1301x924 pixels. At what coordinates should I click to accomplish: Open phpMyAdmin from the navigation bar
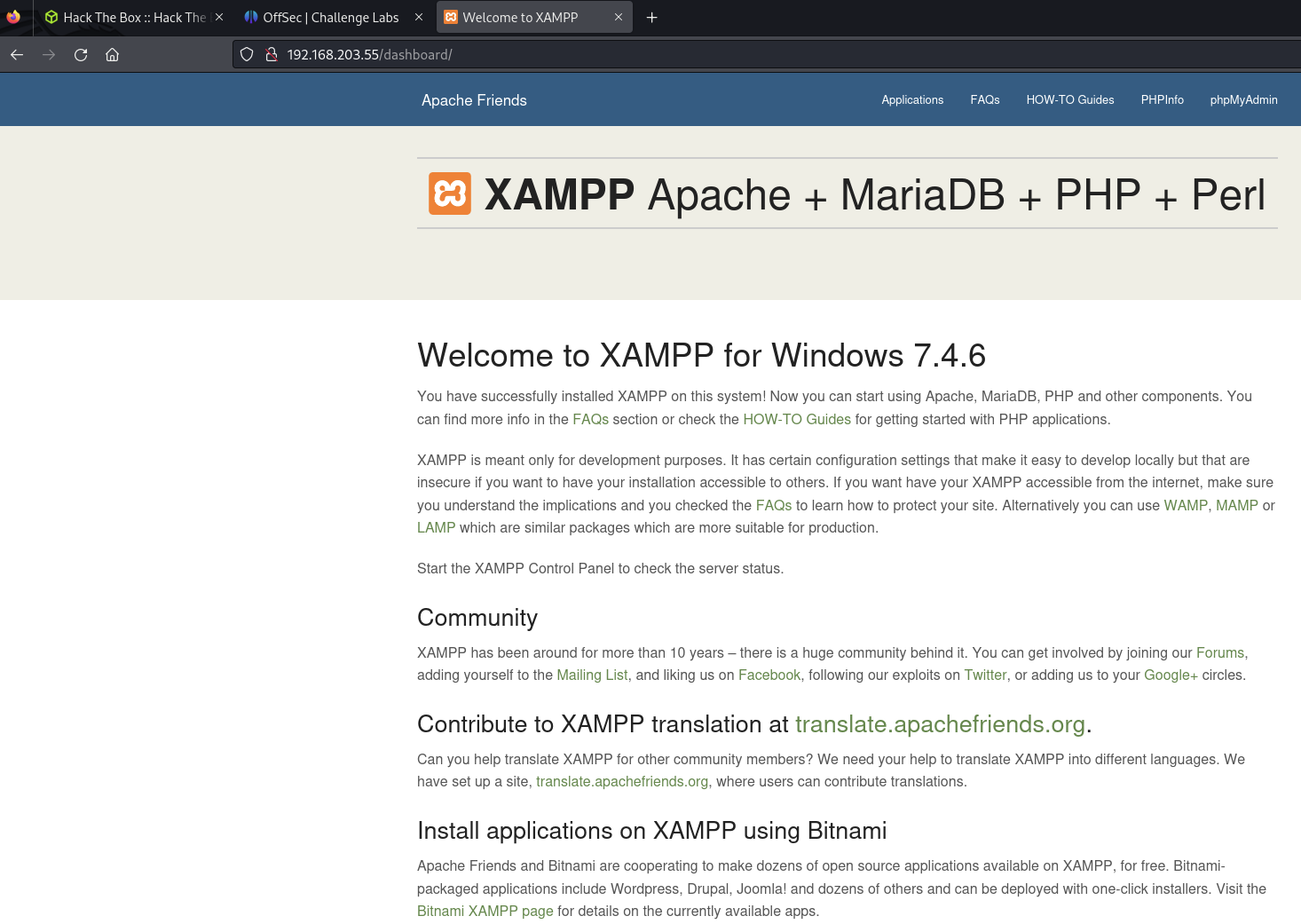pyautogui.click(x=1243, y=100)
